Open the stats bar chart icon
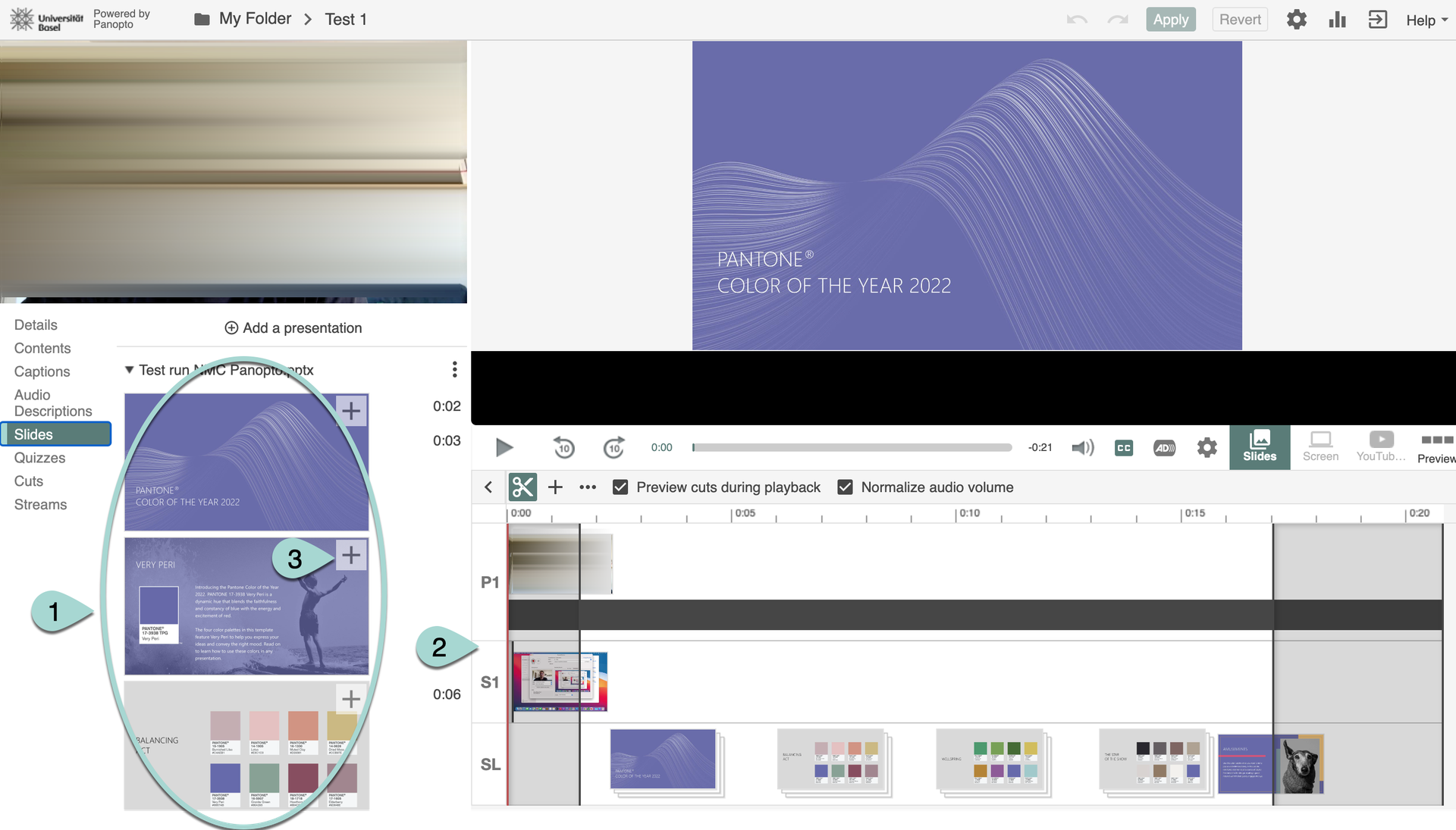The width and height of the screenshot is (1456, 830). coord(1337,20)
